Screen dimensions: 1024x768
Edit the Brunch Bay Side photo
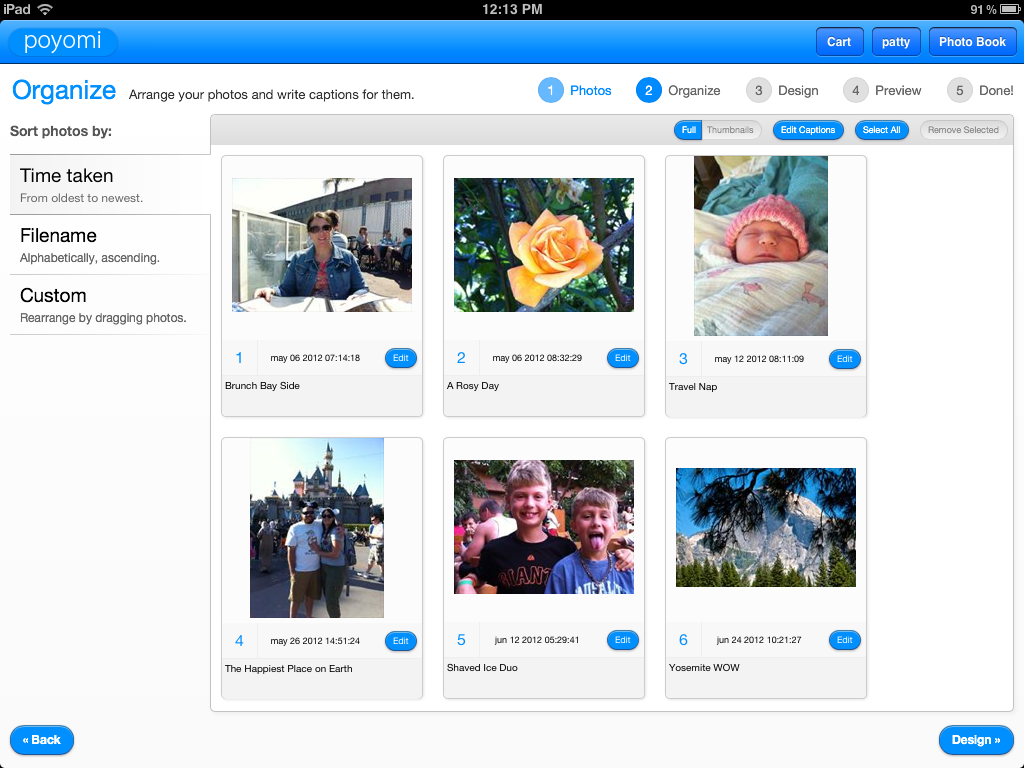pos(401,358)
